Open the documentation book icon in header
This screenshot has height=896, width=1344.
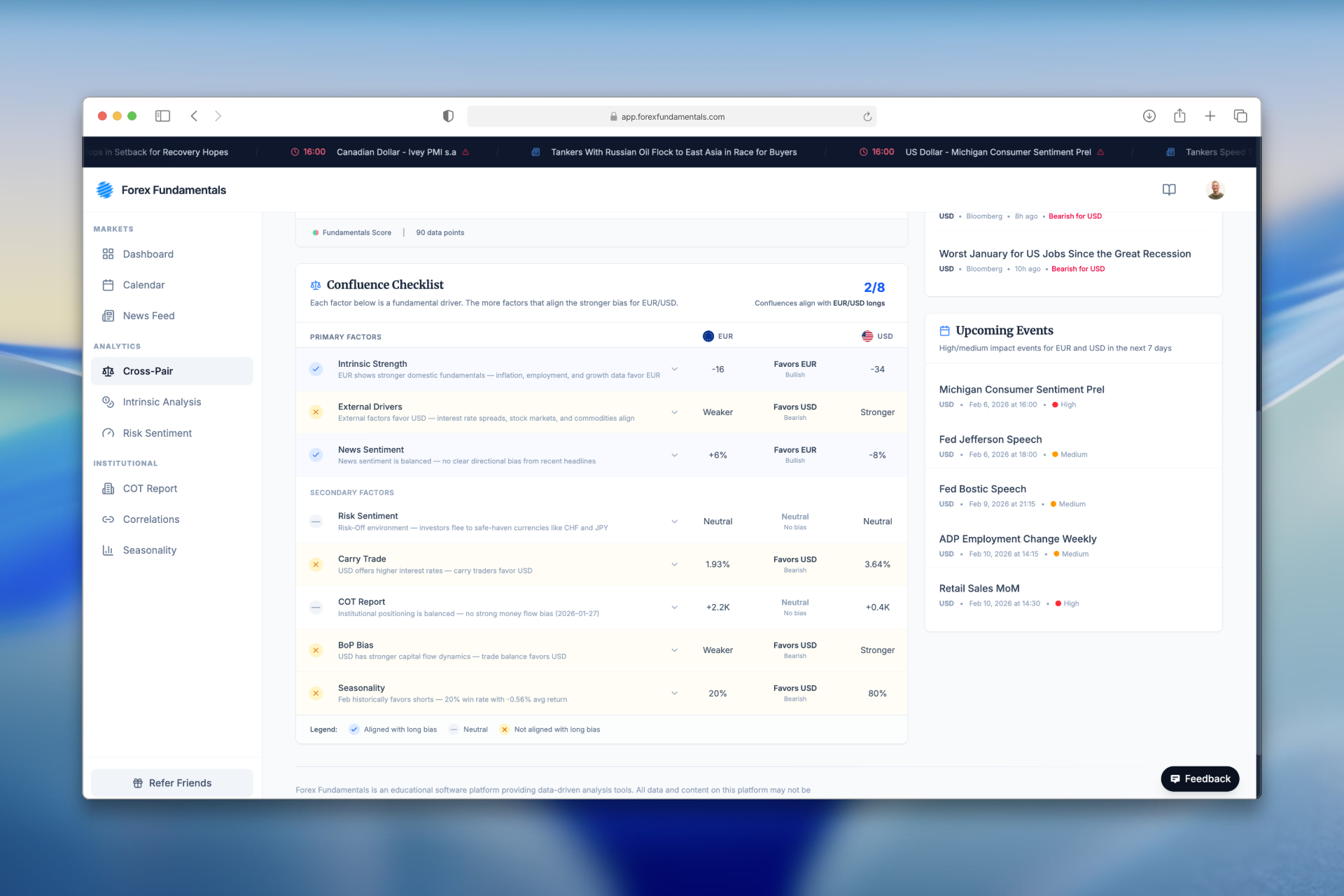pos(1169,189)
